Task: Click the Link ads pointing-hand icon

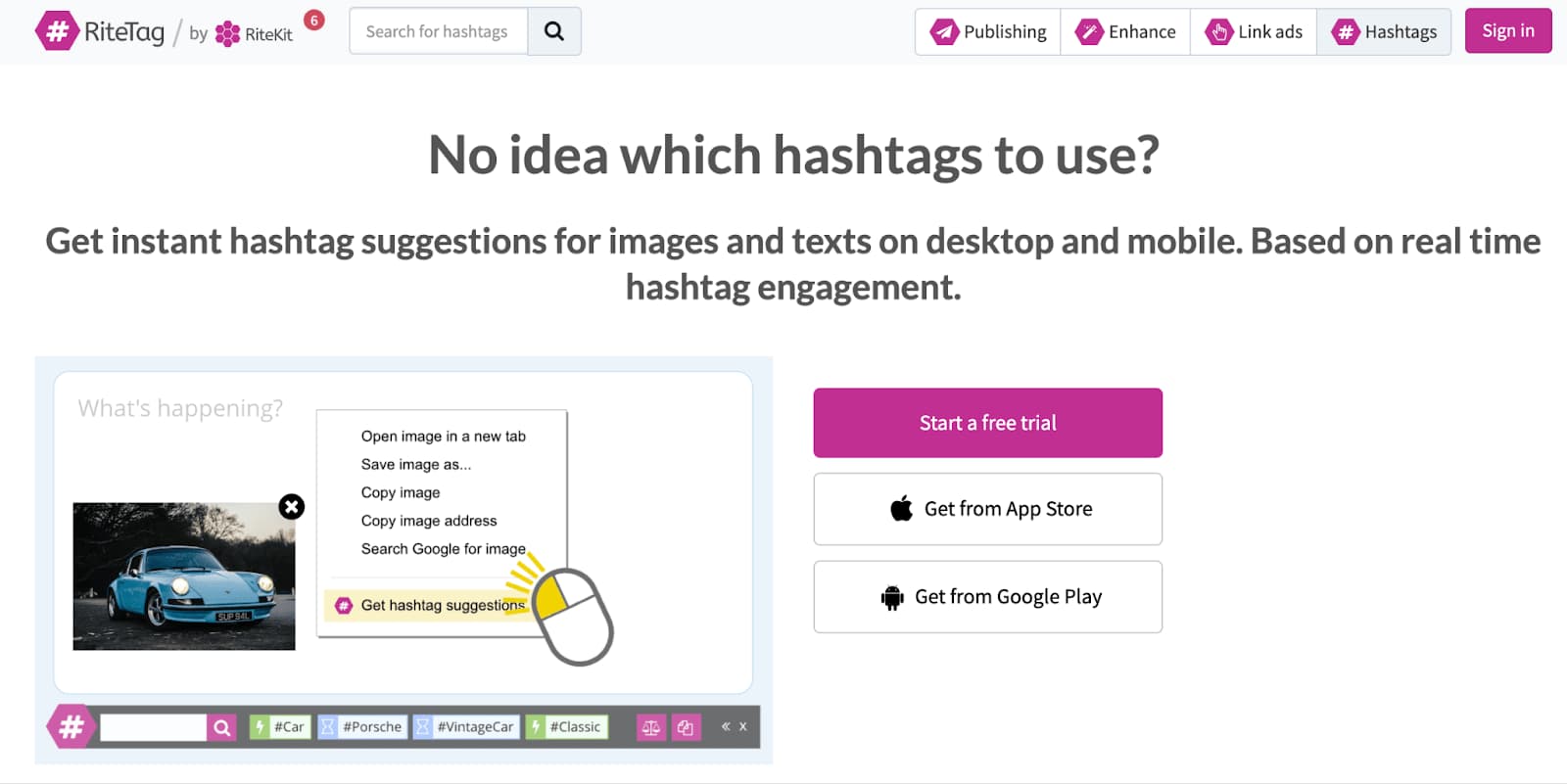Action: point(1219,30)
